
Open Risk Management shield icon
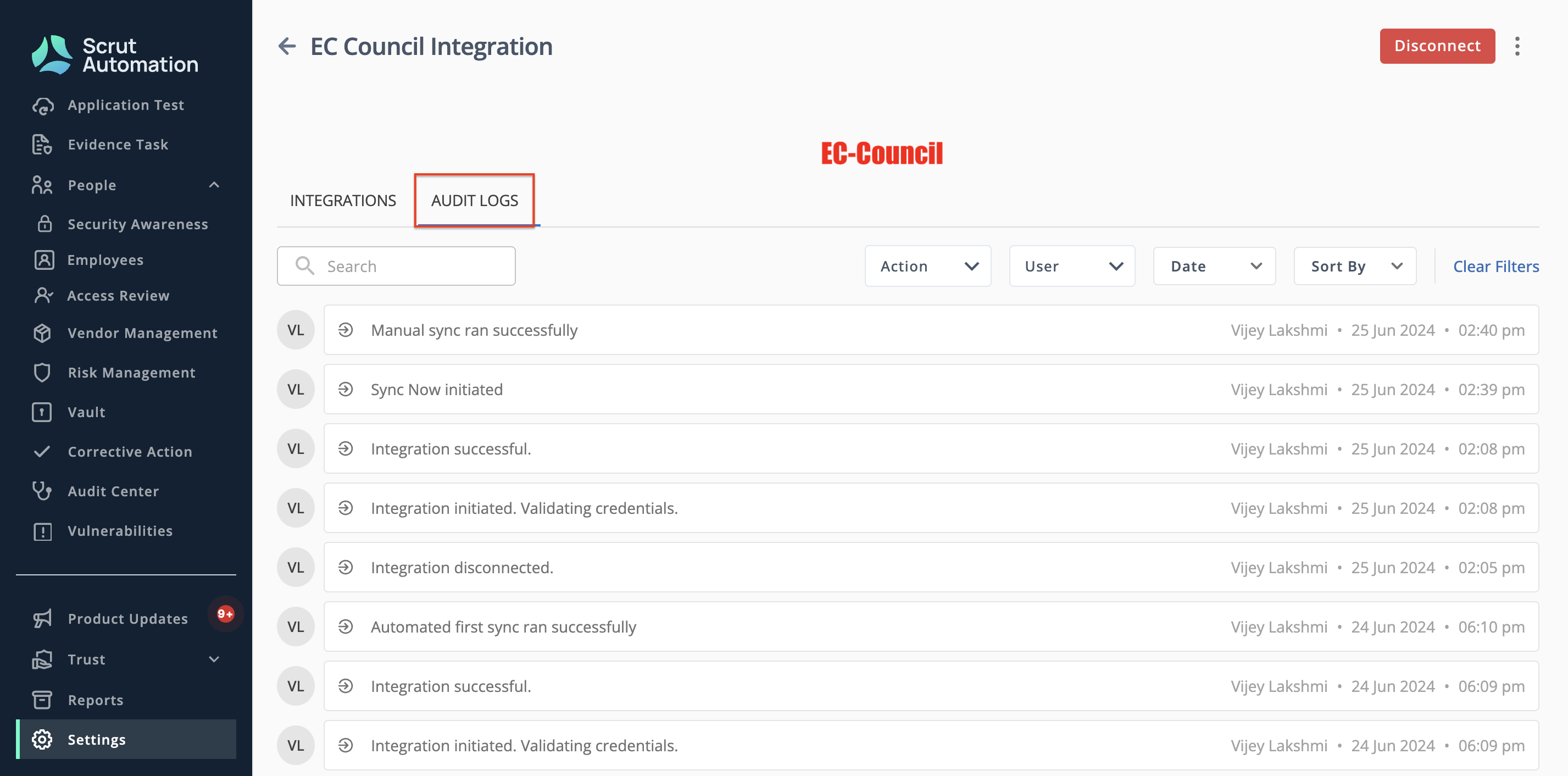42,372
